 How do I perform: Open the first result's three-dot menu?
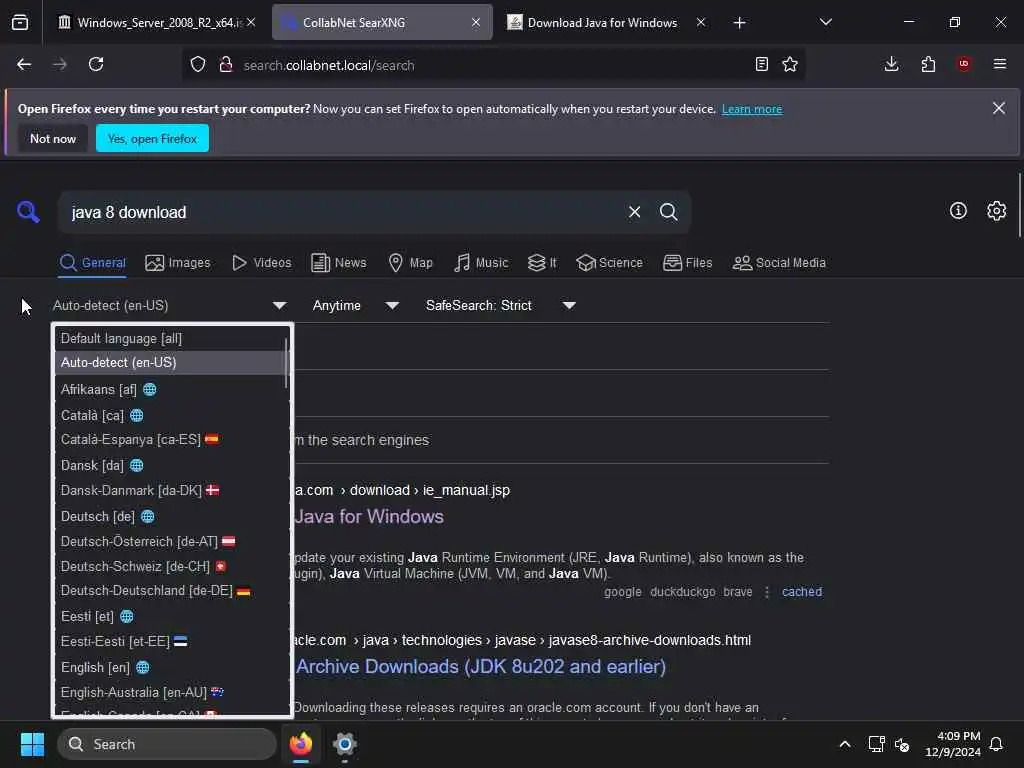(767, 592)
